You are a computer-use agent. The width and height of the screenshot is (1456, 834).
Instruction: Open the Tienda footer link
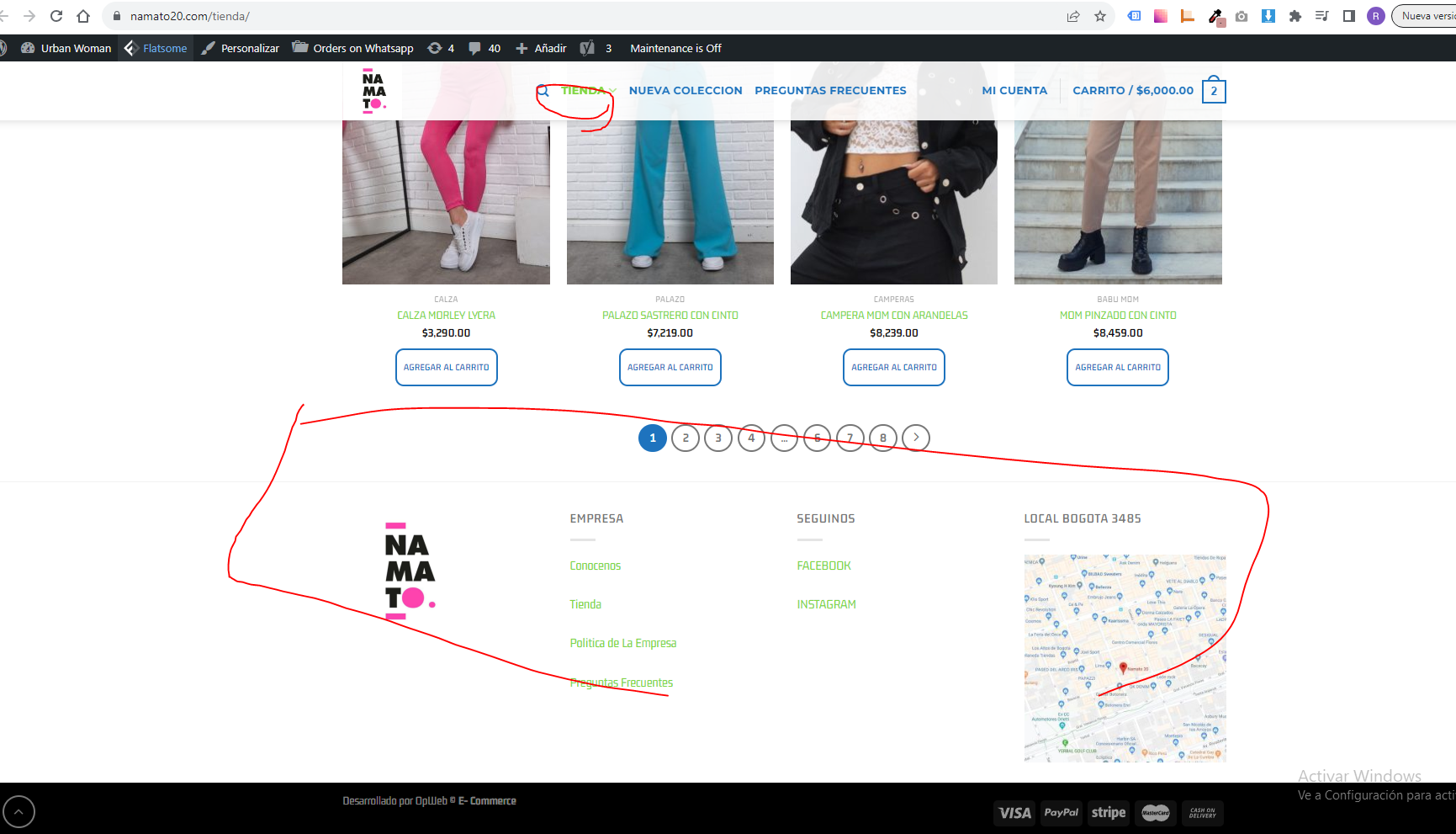(585, 605)
